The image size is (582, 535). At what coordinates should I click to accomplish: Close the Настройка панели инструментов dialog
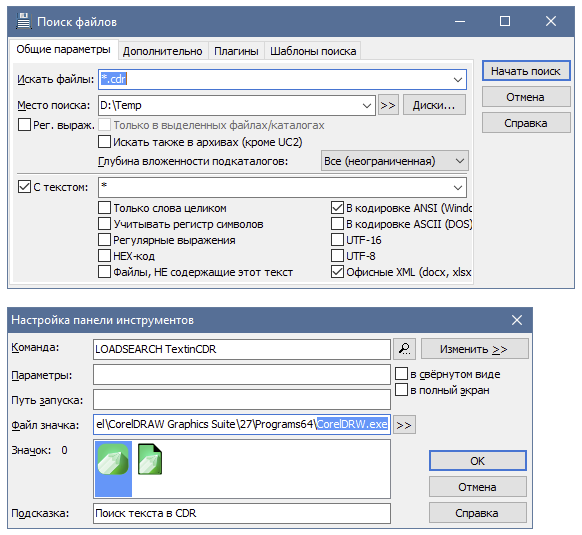[x=517, y=320]
